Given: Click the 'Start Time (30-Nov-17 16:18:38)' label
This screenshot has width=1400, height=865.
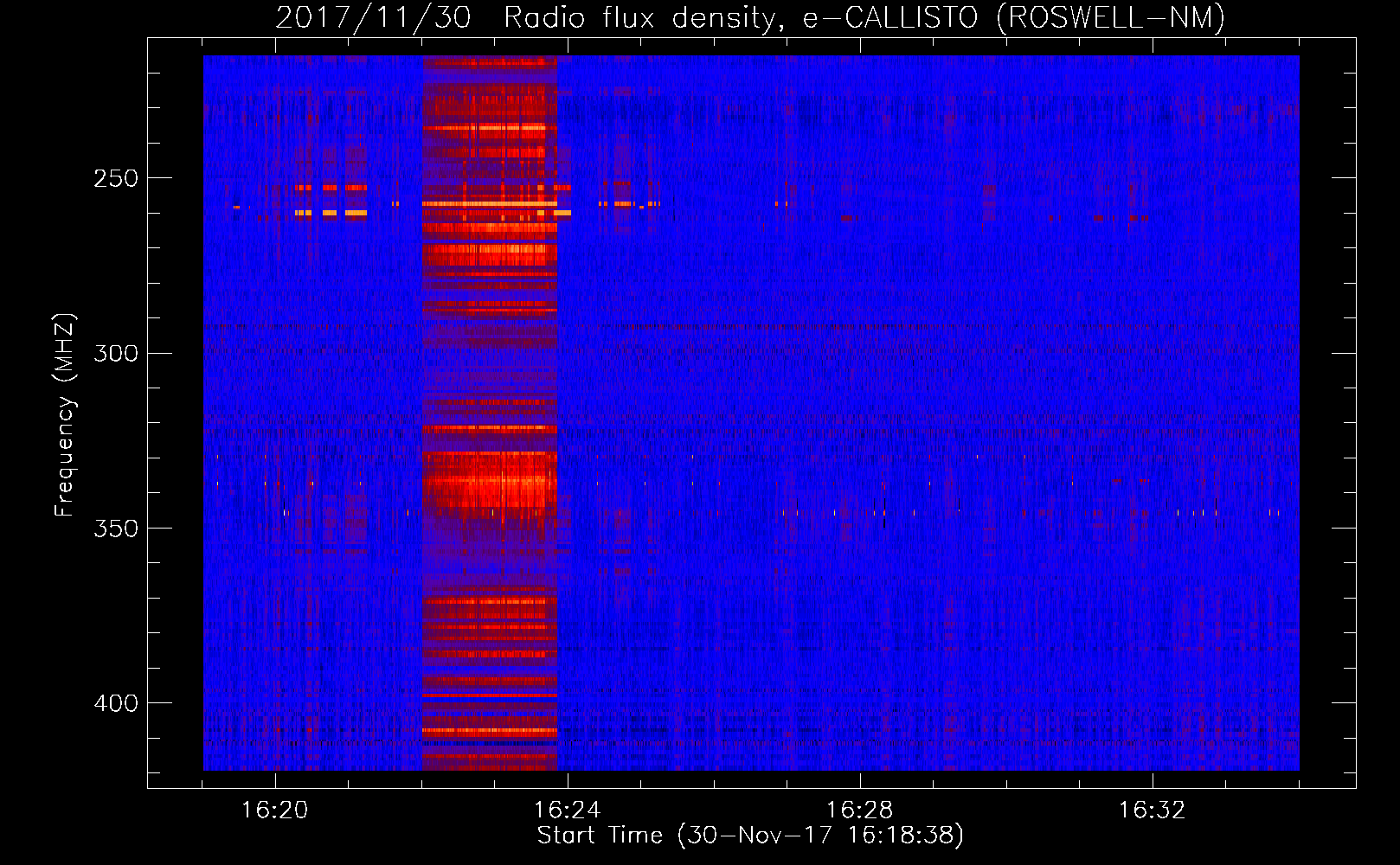Looking at the screenshot, I should (750, 836).
